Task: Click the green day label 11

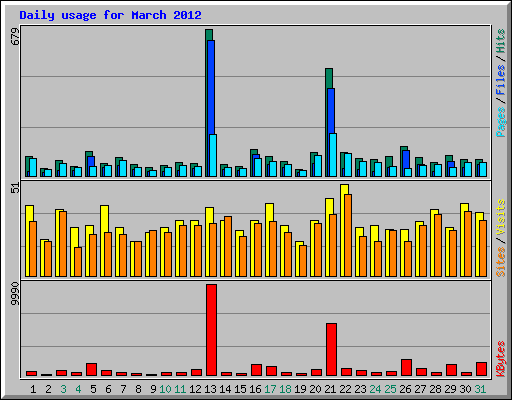Action: [180, 389]
